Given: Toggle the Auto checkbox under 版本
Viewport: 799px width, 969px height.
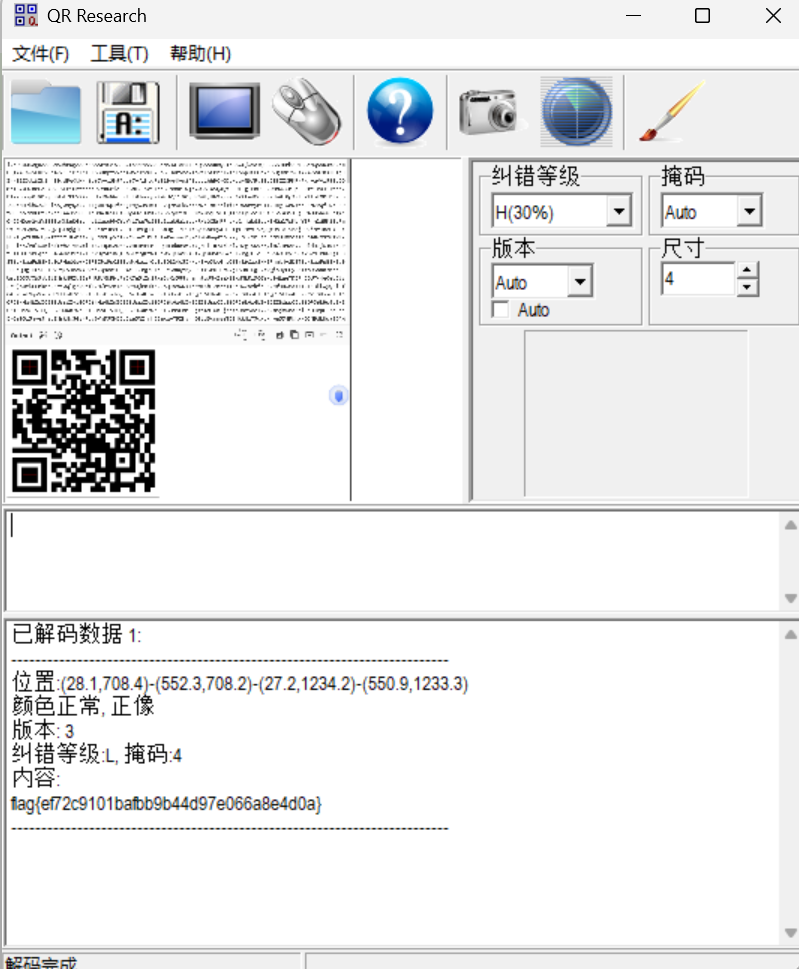Looking at the screenshot, I should pos(501,309).
